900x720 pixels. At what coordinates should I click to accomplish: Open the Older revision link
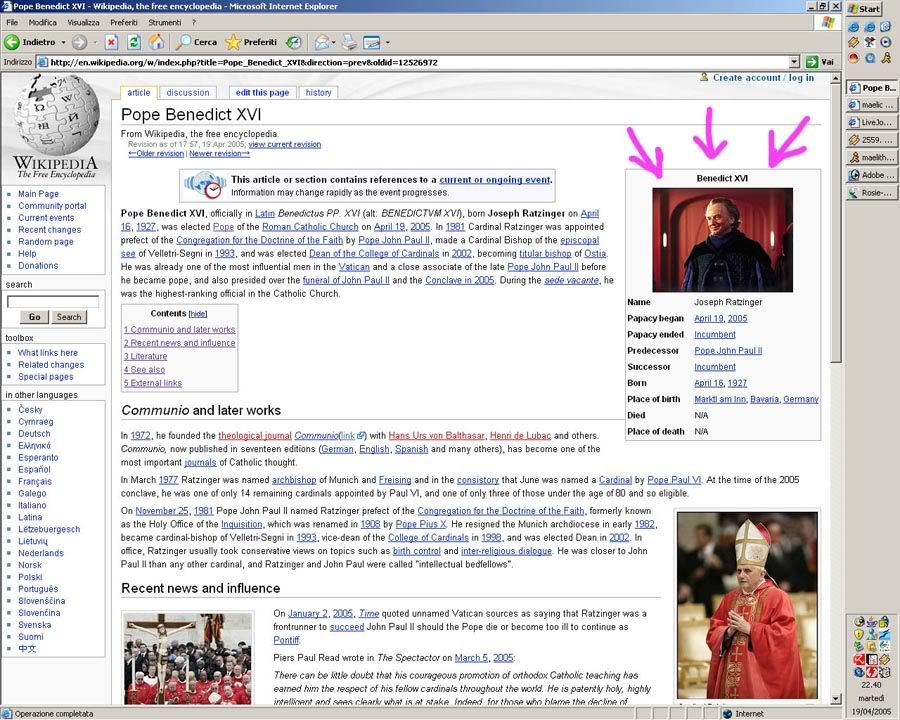156,154
